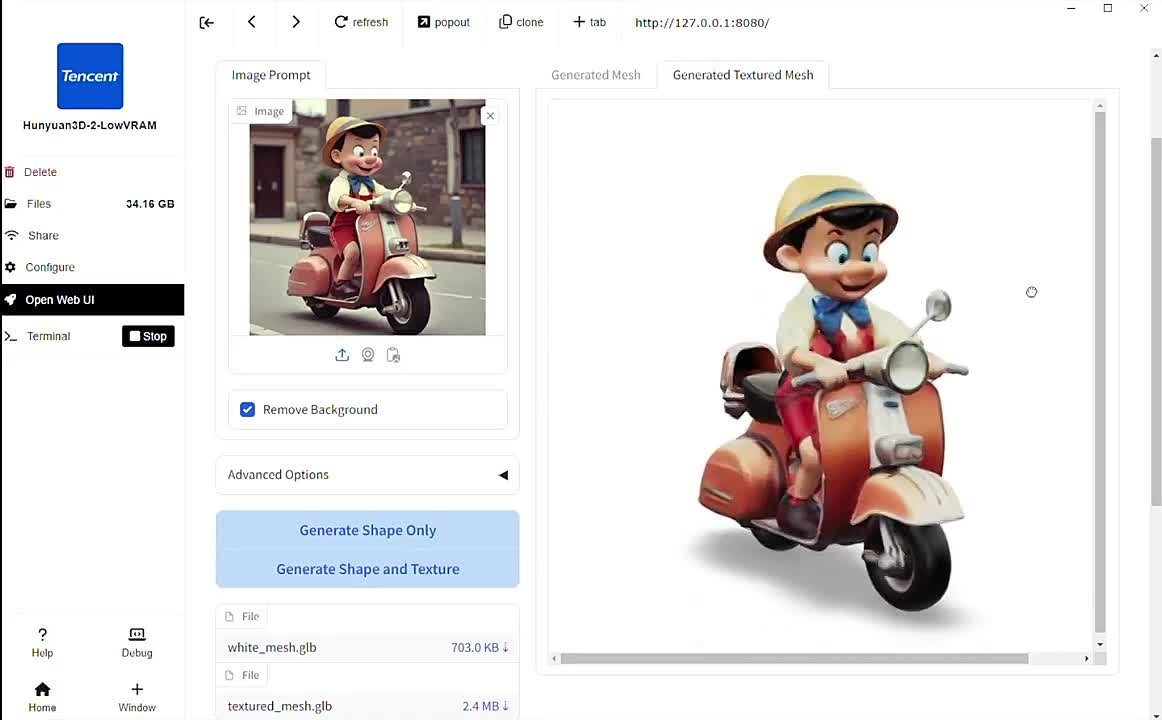Stop the running app
The image size is (1162, 720).
pos(148,336)
